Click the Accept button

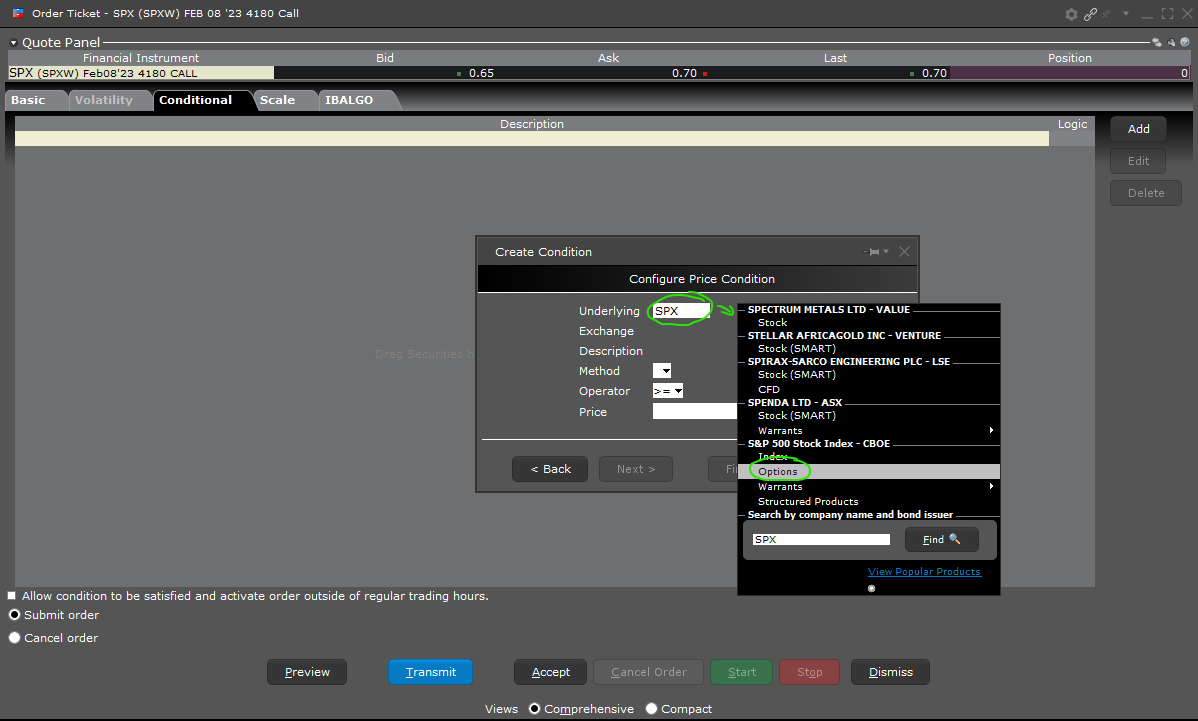[551, 672]
